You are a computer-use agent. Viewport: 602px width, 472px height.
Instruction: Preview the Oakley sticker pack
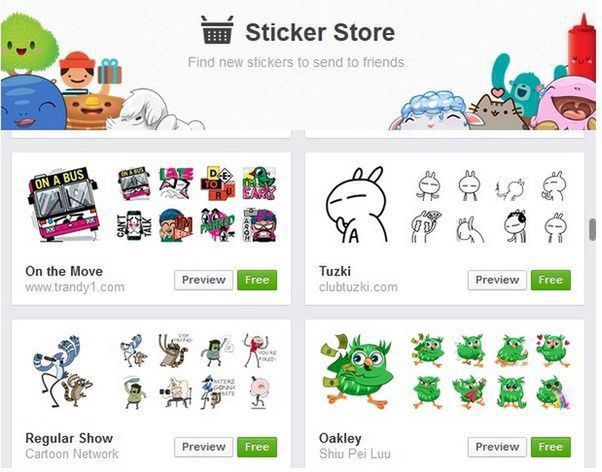(x=497, y=447)
